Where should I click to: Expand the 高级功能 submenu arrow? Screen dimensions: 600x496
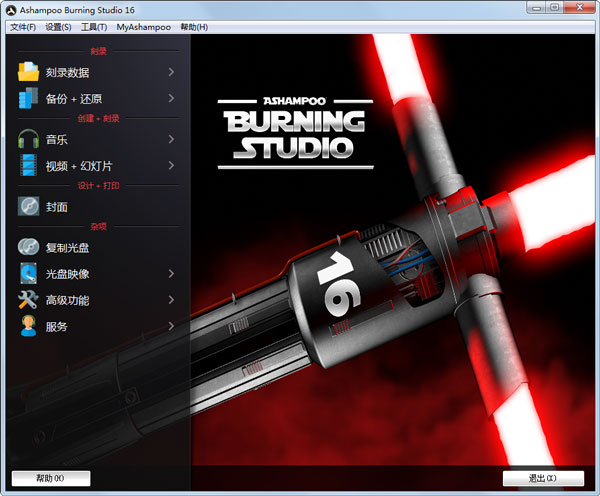click(x=171, y=300)
